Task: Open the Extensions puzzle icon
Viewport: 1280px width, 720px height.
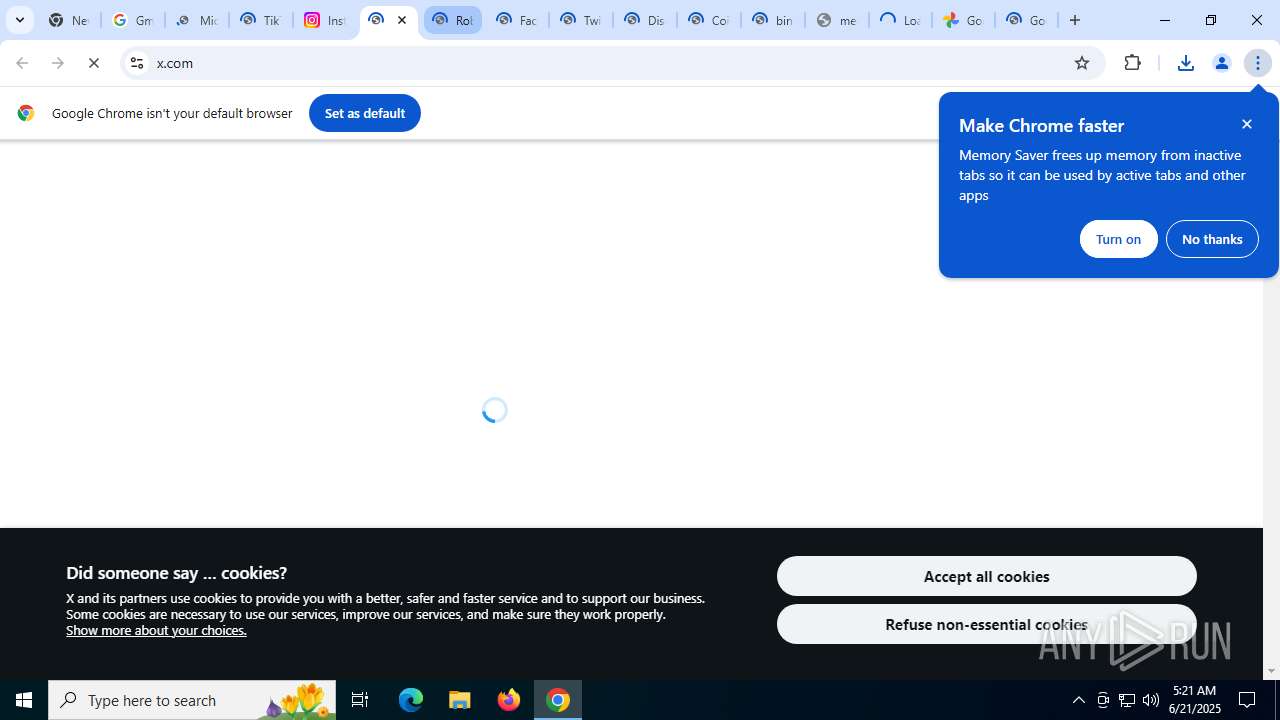Action: coord(1132,63)
